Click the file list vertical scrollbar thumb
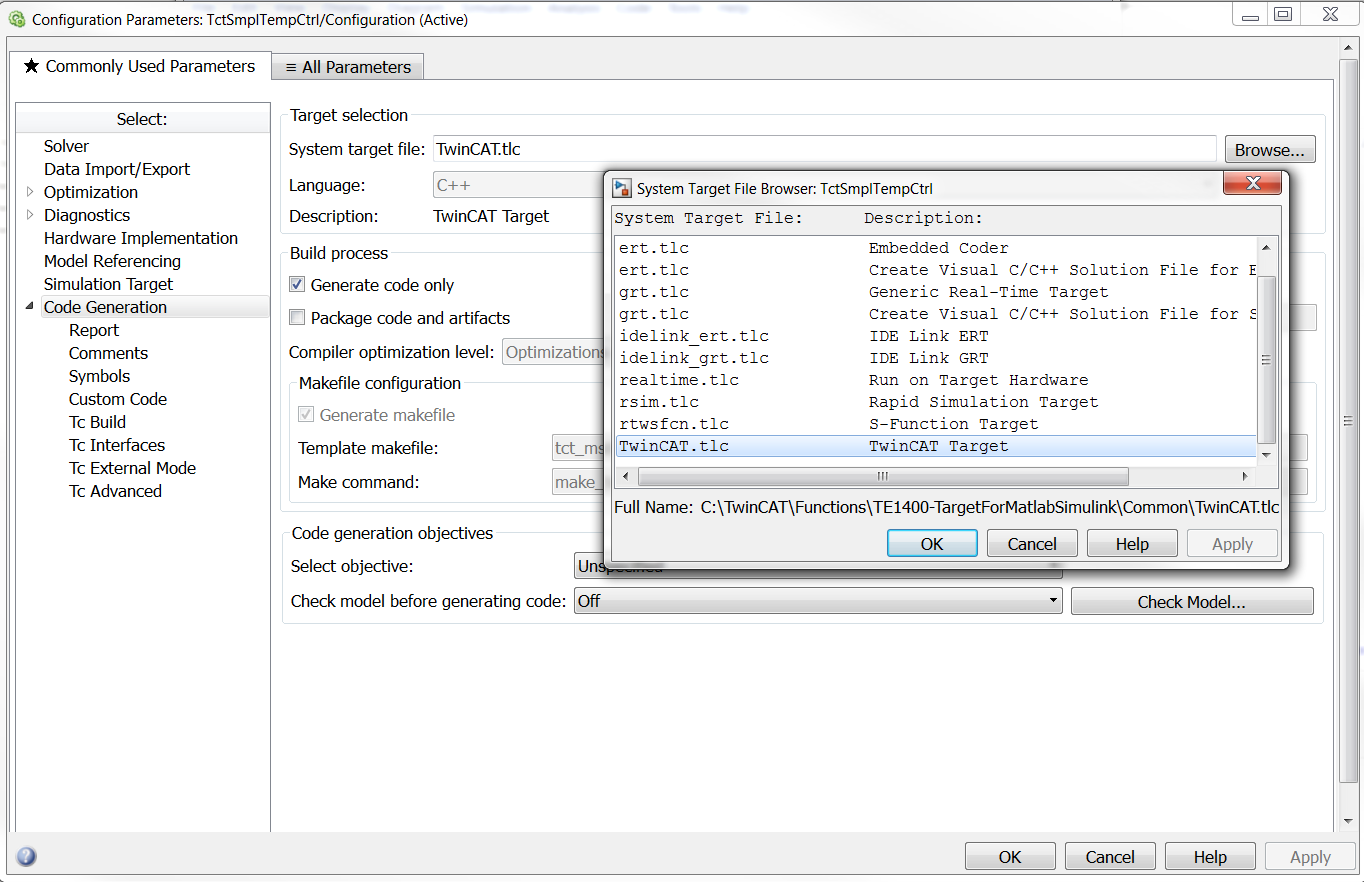This screenshot has height=882, width=1364. point(1266,360)
